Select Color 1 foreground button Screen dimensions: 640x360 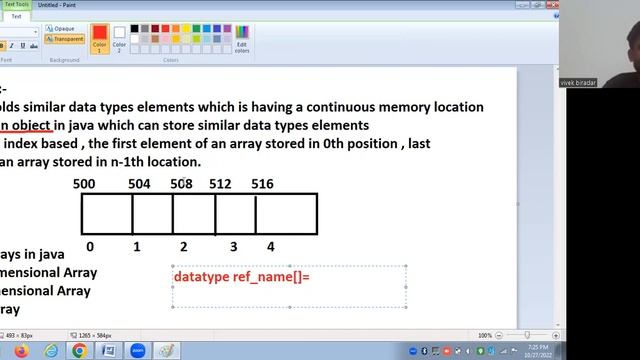(x=99, y=39)
